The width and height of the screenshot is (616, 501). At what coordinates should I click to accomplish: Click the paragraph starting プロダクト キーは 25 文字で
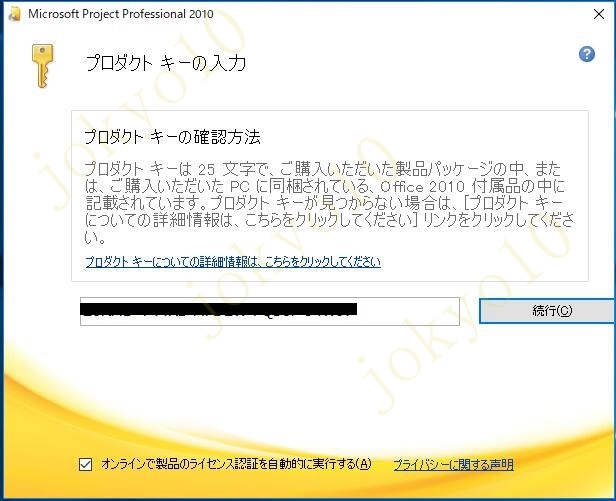(329, 203)
